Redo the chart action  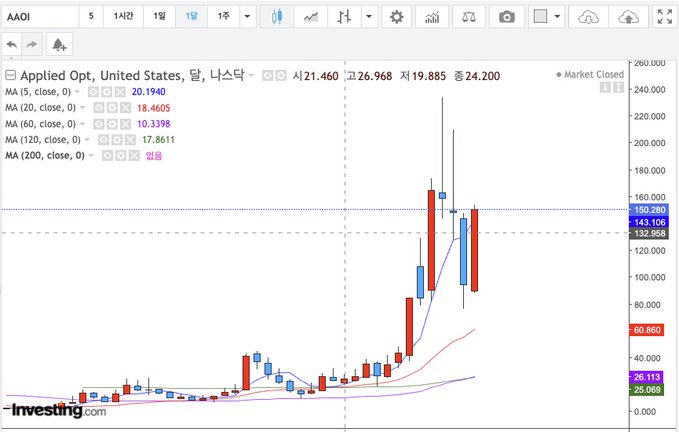32,44
